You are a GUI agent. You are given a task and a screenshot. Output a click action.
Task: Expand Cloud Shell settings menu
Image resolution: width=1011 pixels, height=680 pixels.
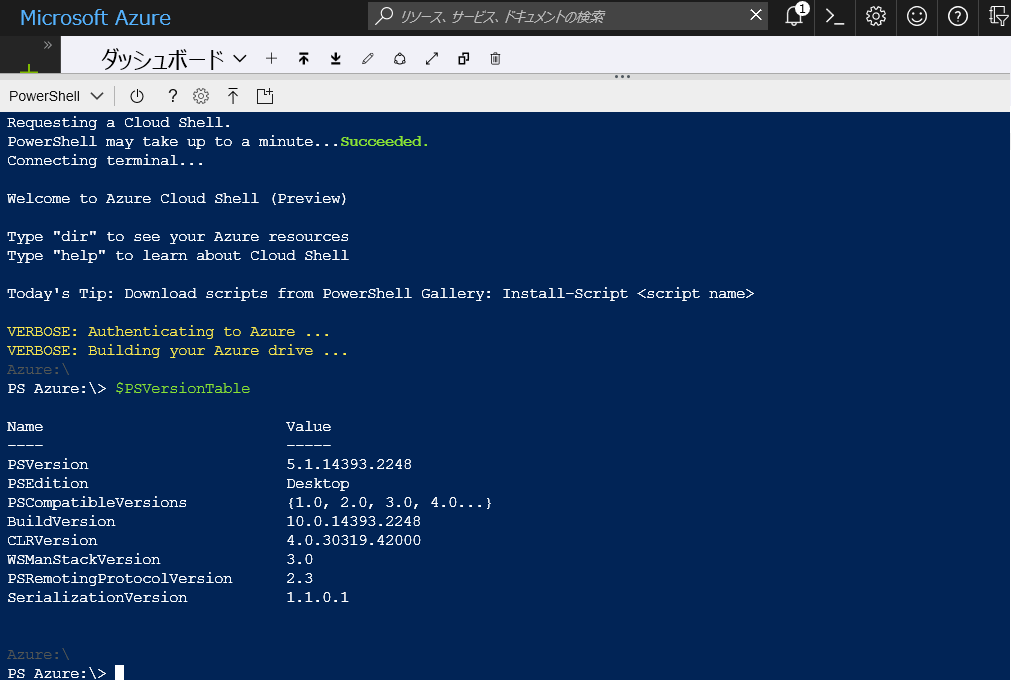click(x=200, y=96)
